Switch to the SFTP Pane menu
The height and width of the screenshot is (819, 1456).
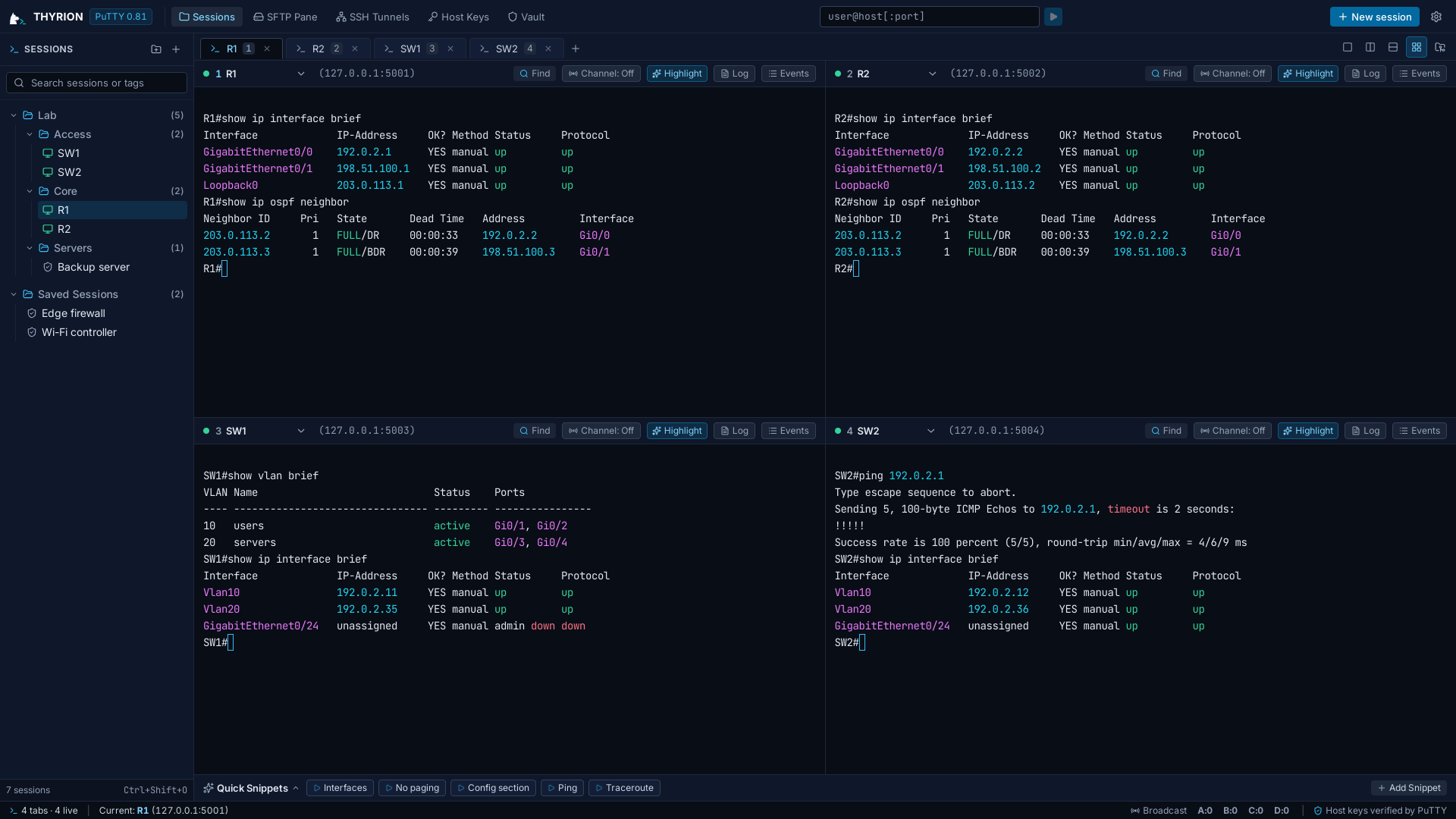(285, 17)
